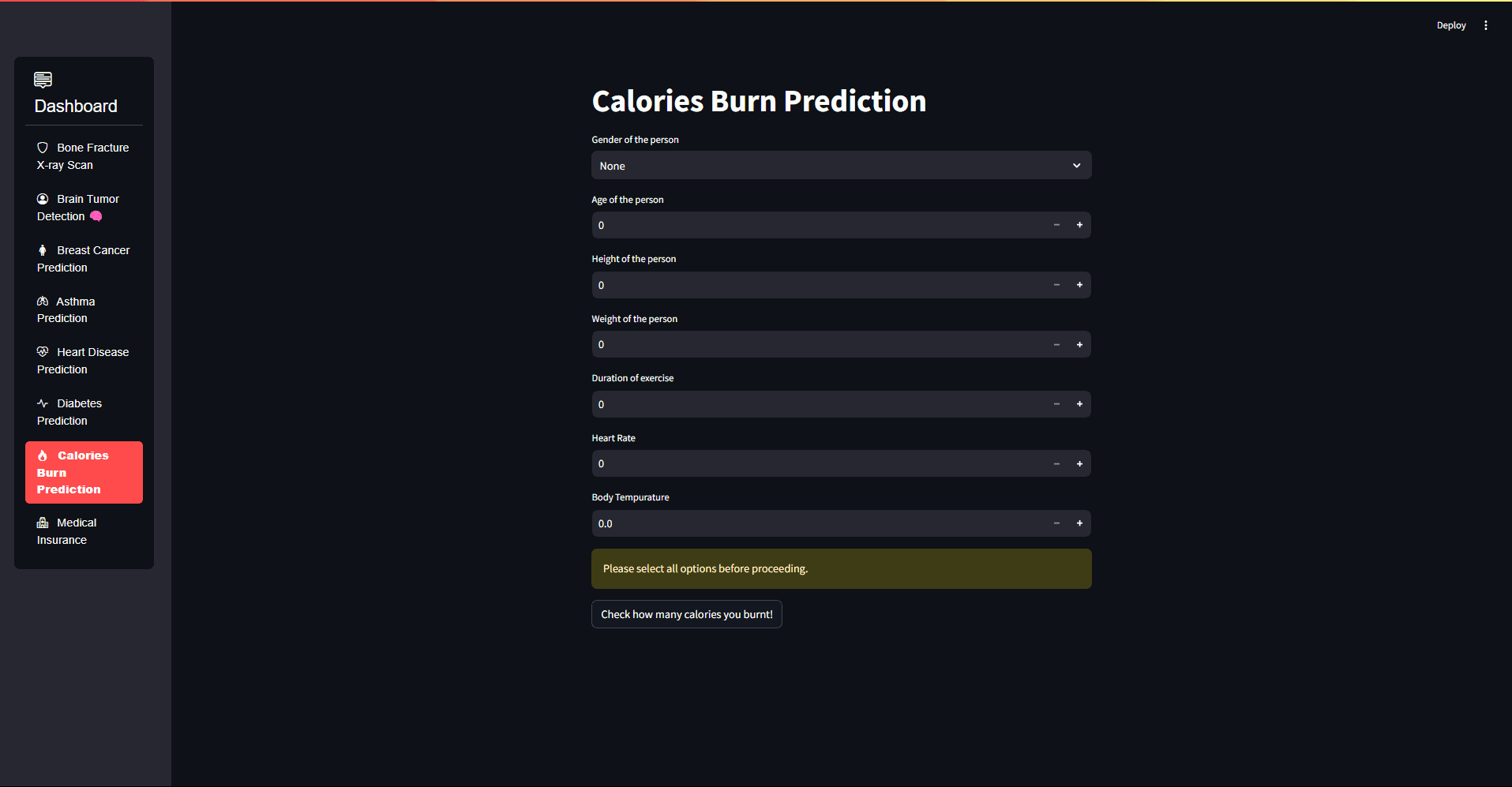Increase Age of the person value

[1079, 225]
